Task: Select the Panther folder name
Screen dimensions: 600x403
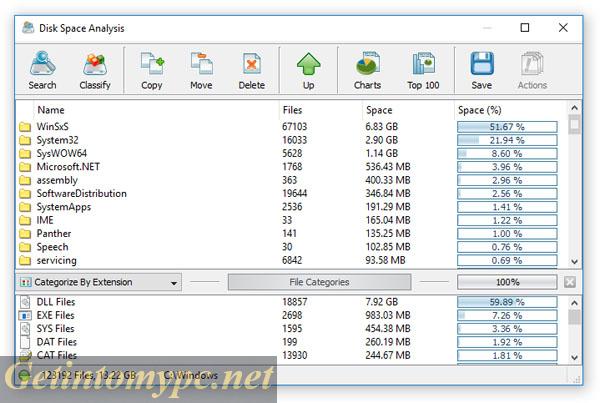Action: coord(54,233)
